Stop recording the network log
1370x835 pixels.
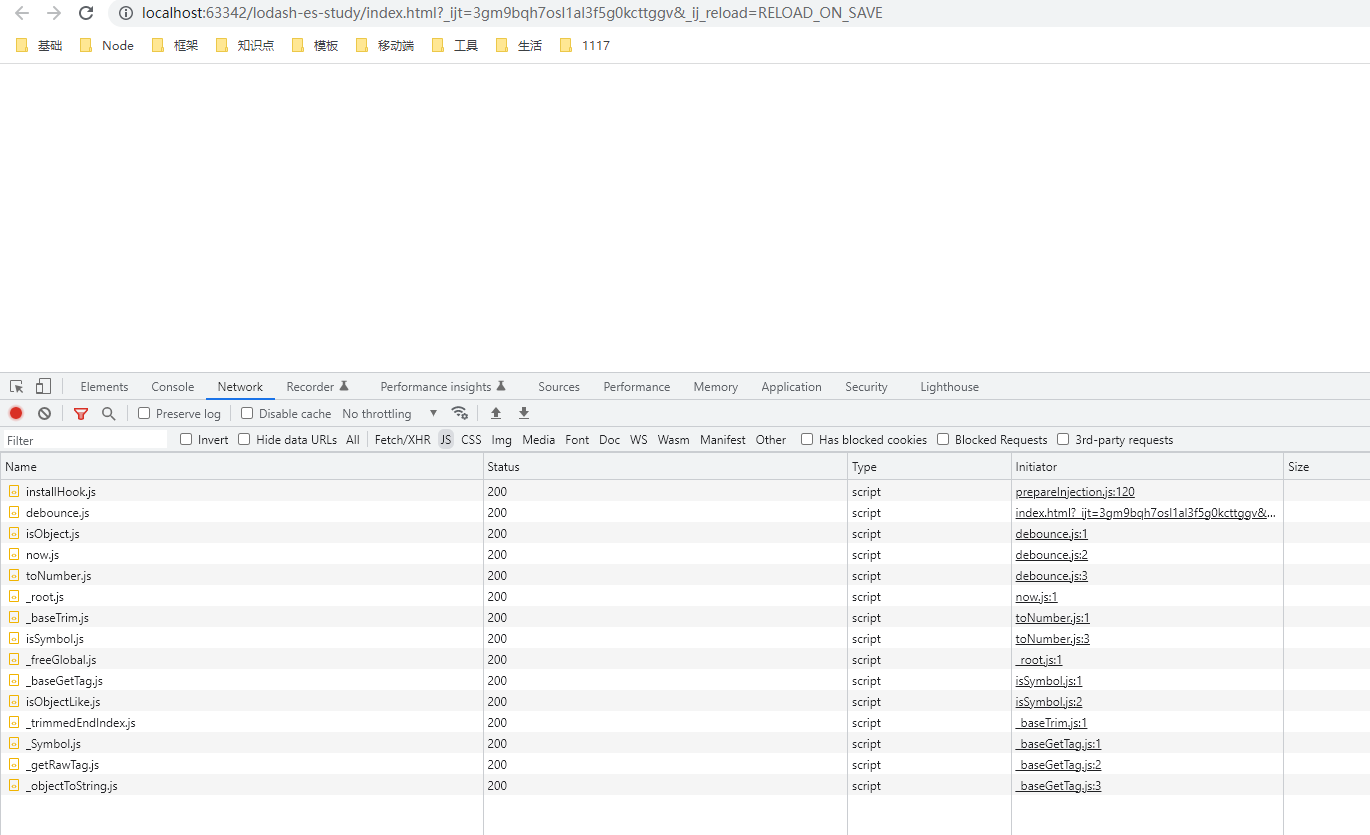point(16,413)
